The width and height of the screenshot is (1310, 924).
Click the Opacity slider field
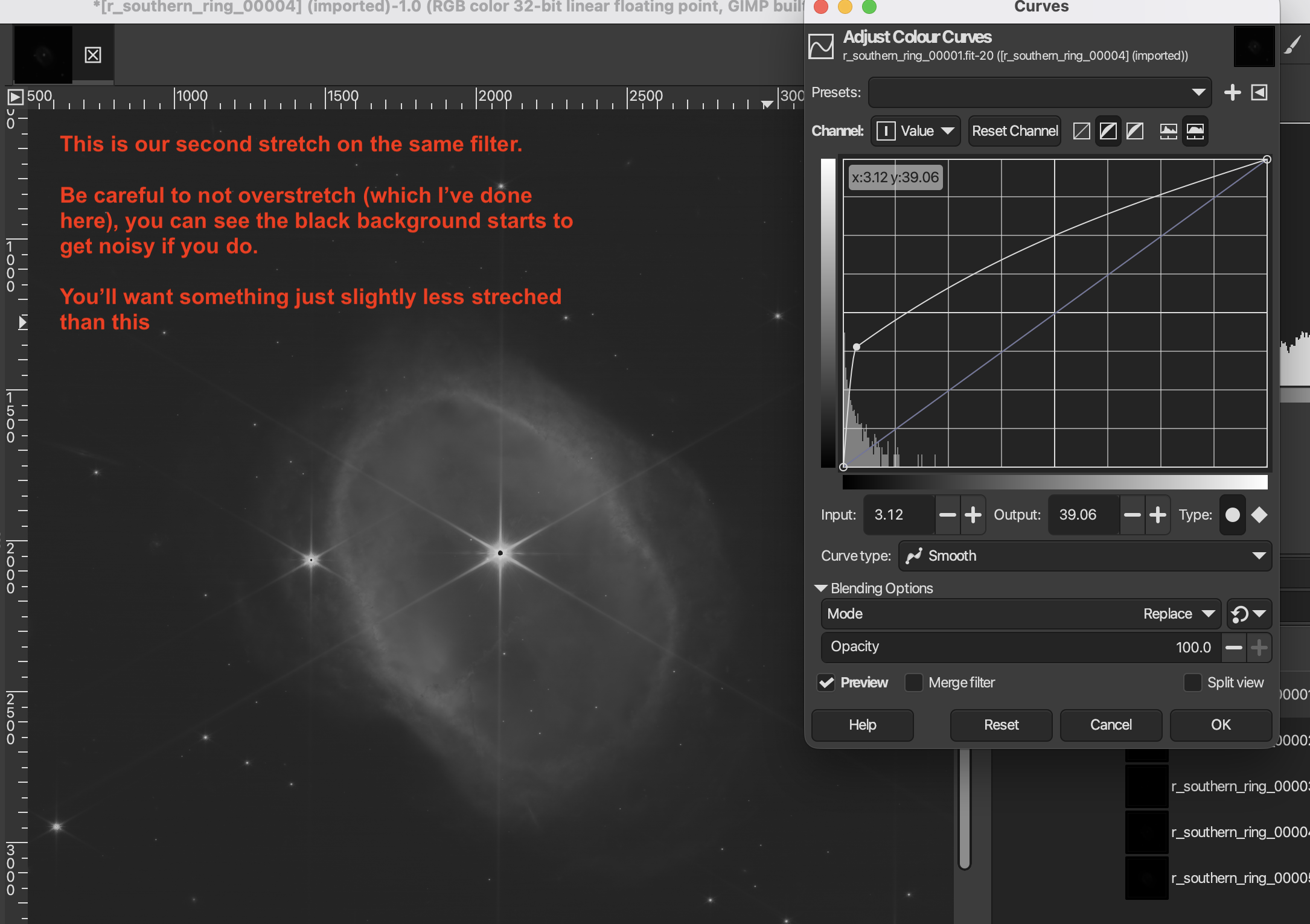pyautogui.click(x=1020, y=647)
